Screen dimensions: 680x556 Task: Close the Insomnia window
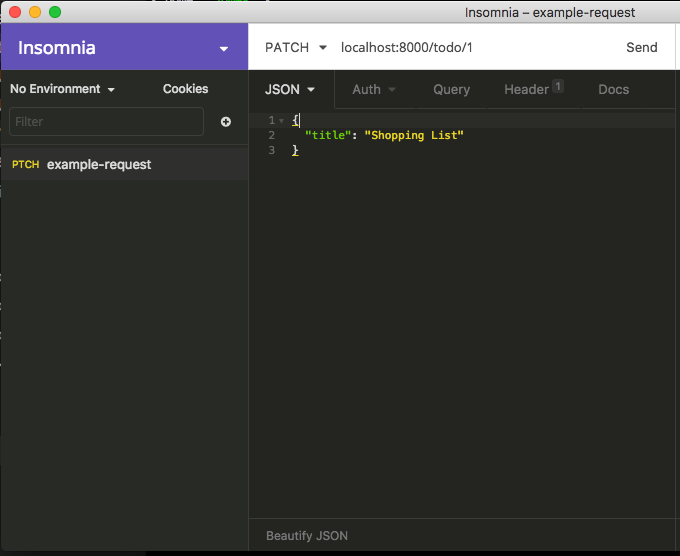[x=14, y=12]
